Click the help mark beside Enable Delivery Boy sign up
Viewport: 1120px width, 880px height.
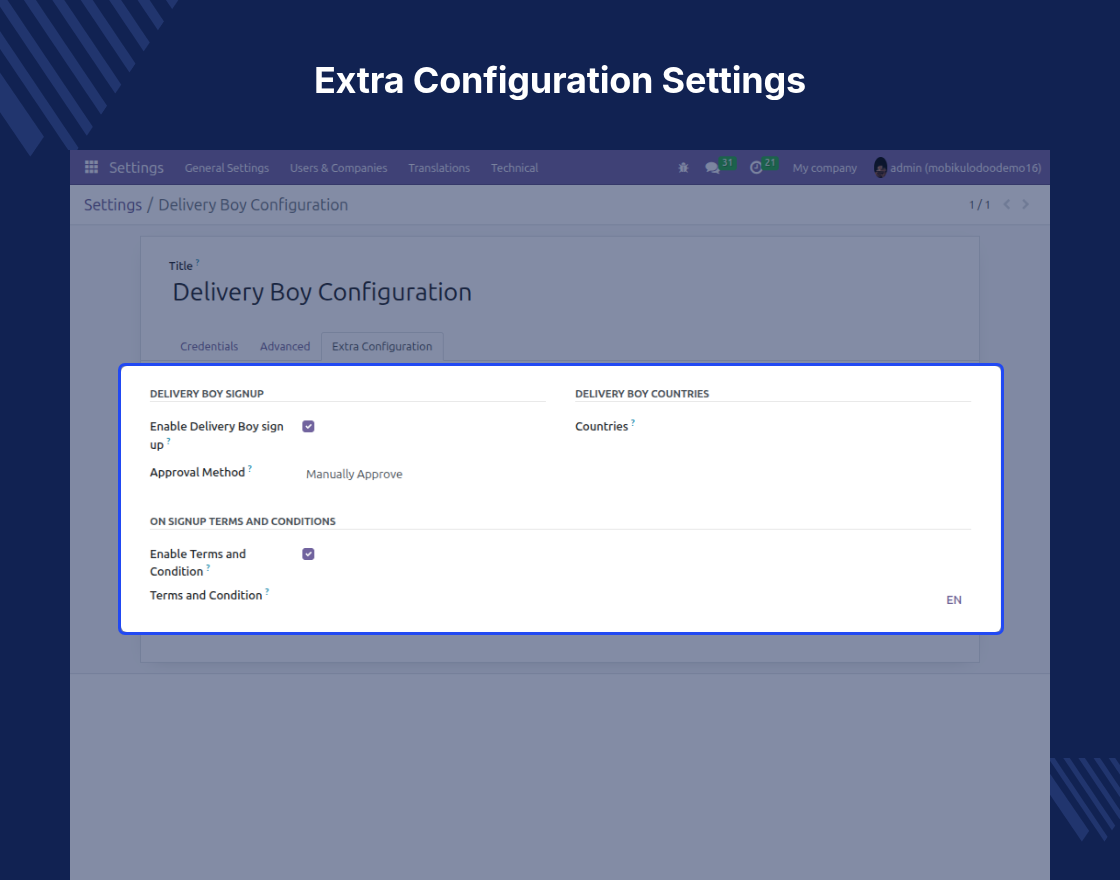(169, 441)
